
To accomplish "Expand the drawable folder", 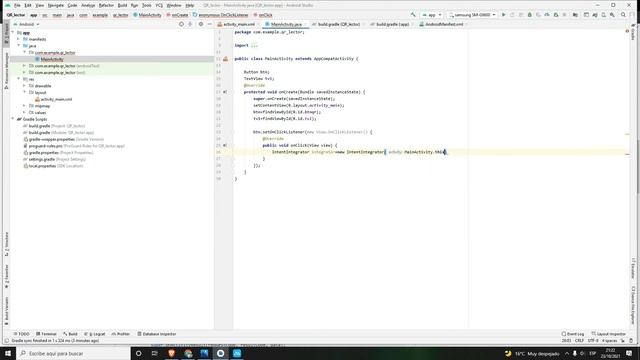I will [24, 86].
